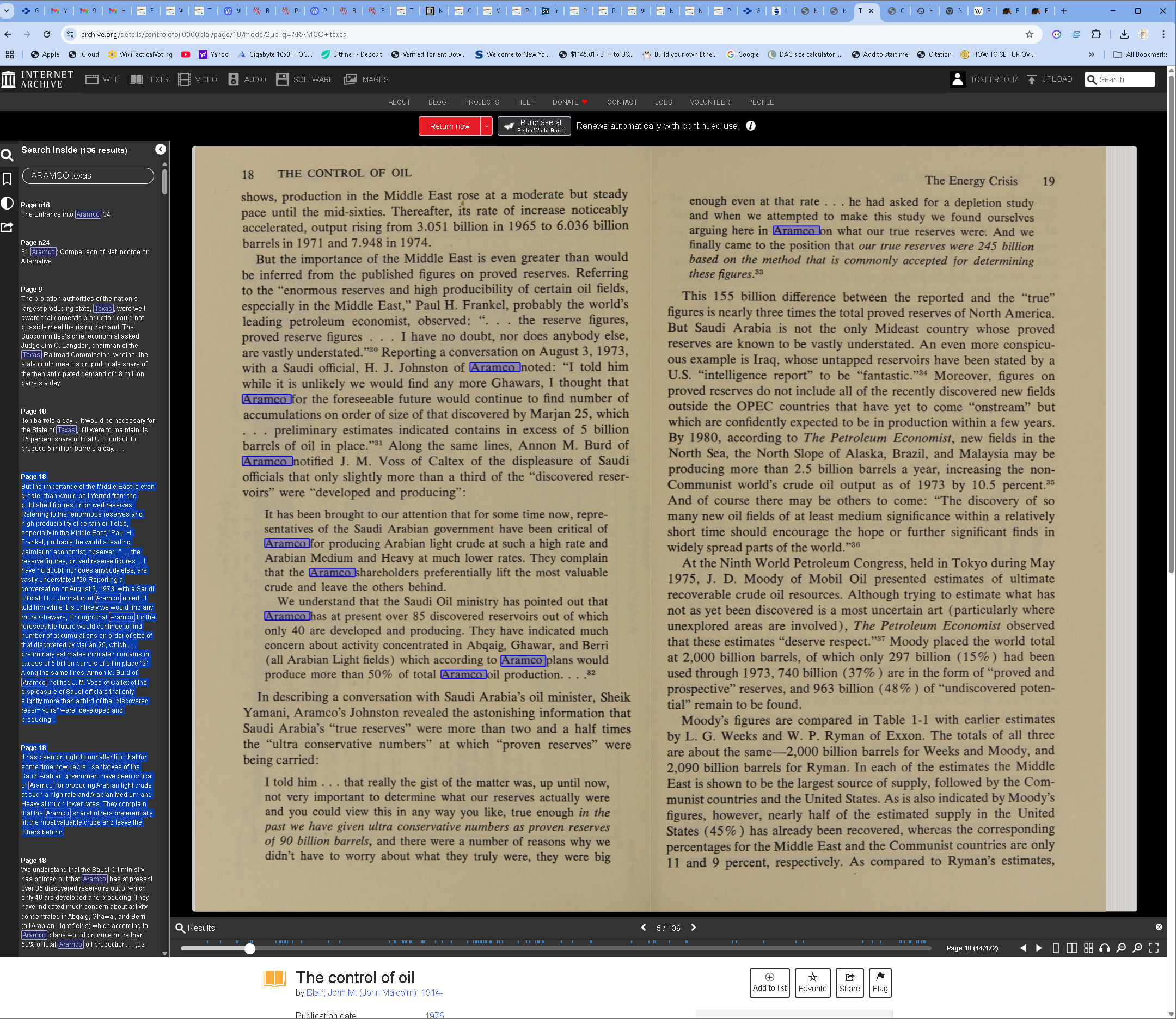Open the TEXTS media menu
Viewport: 1176px width, 1019px height.
point(149,79)
